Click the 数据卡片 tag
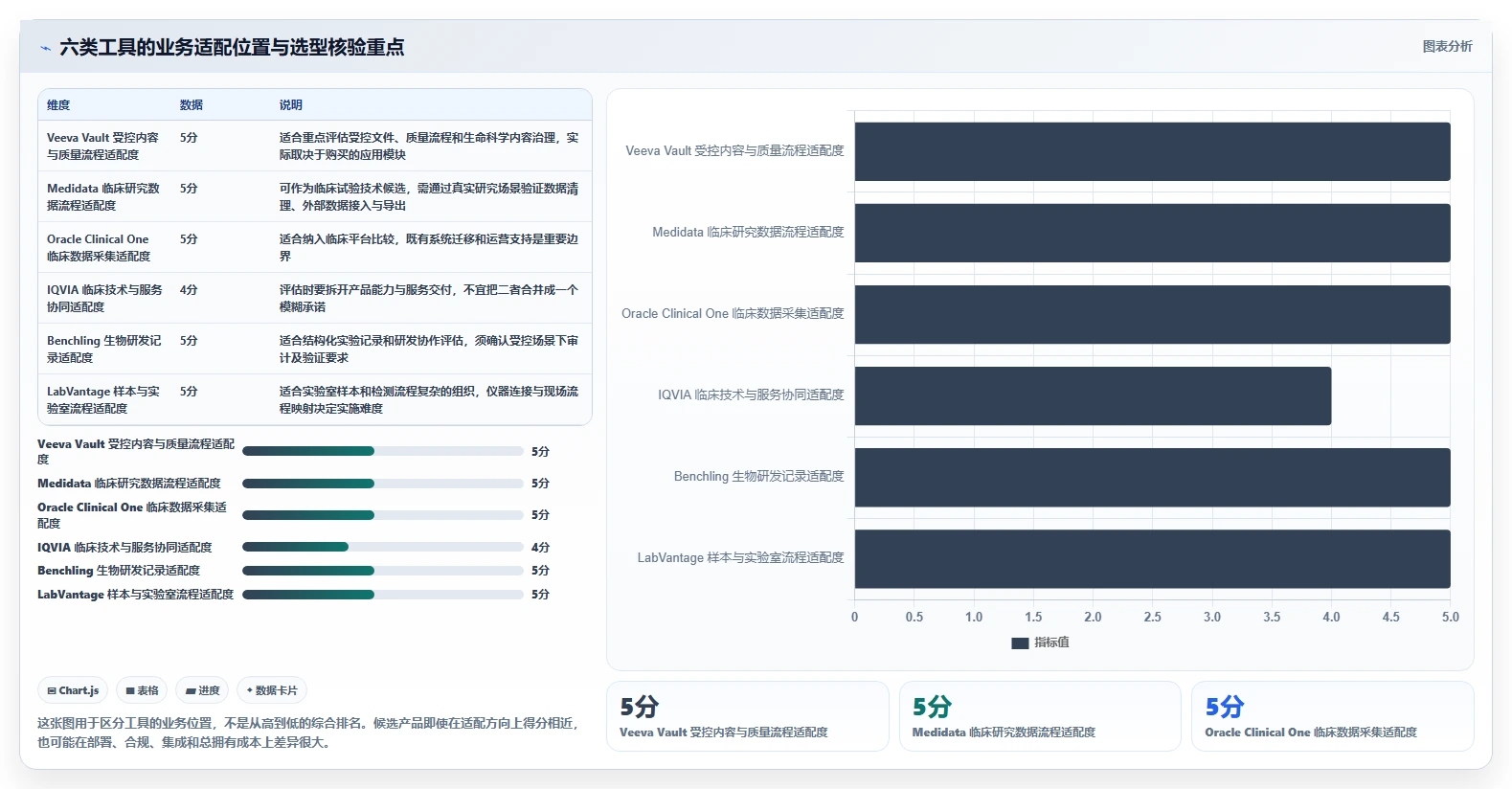Screen dimensions: 1512x789 (272, 690)
